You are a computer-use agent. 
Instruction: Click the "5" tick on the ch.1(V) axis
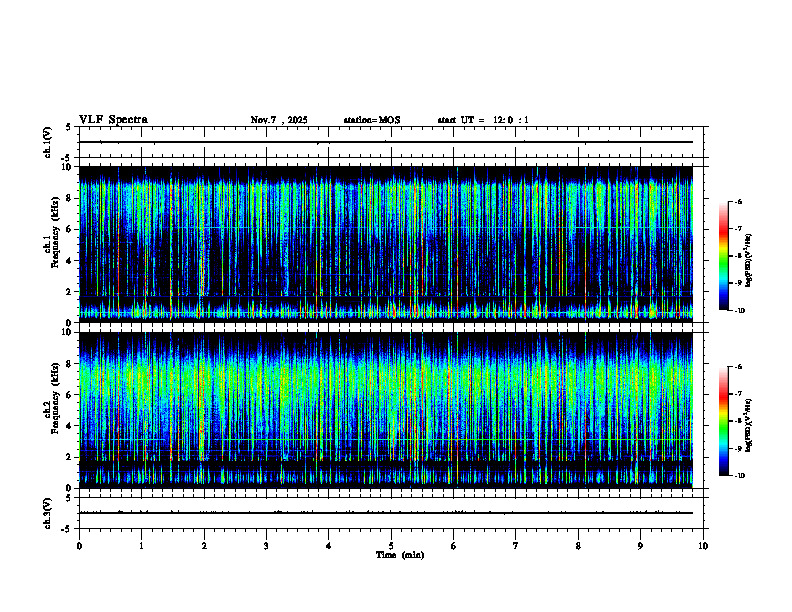pos(68,127)
